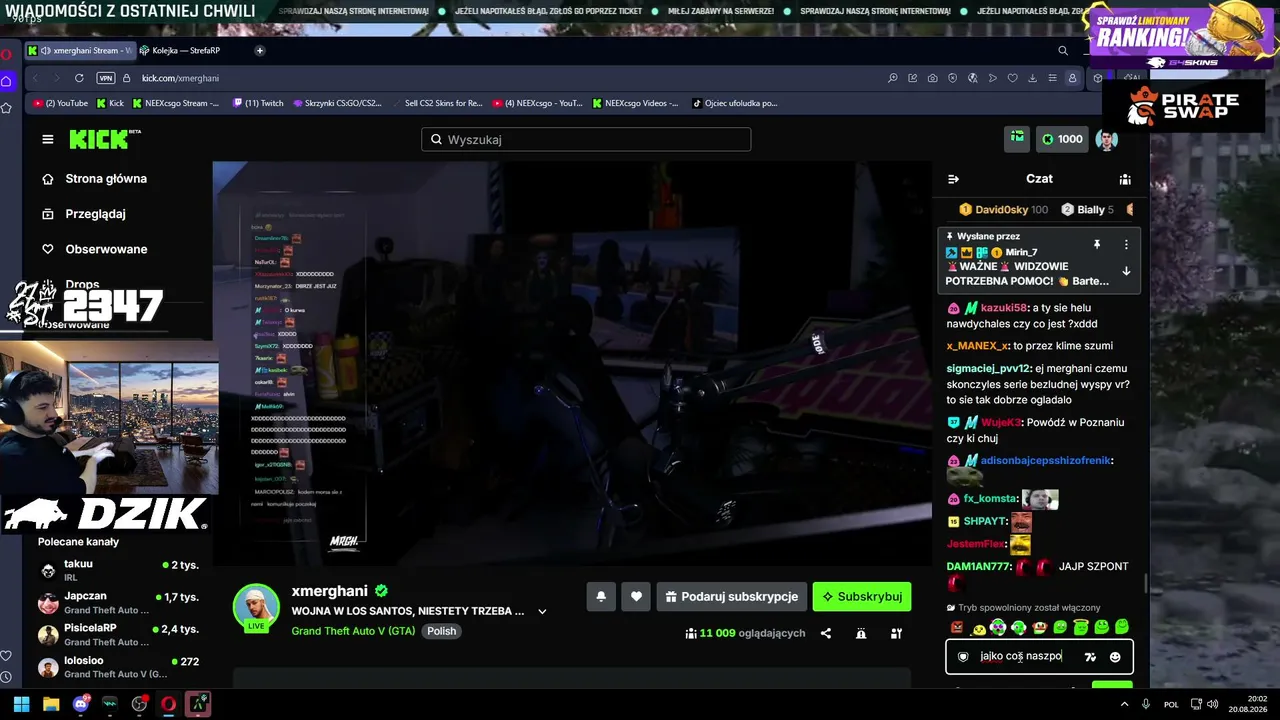This screenshot has width=1280, height=720.
Task: Open the stream tools icon next to report
Action: [x=896, y=633]
